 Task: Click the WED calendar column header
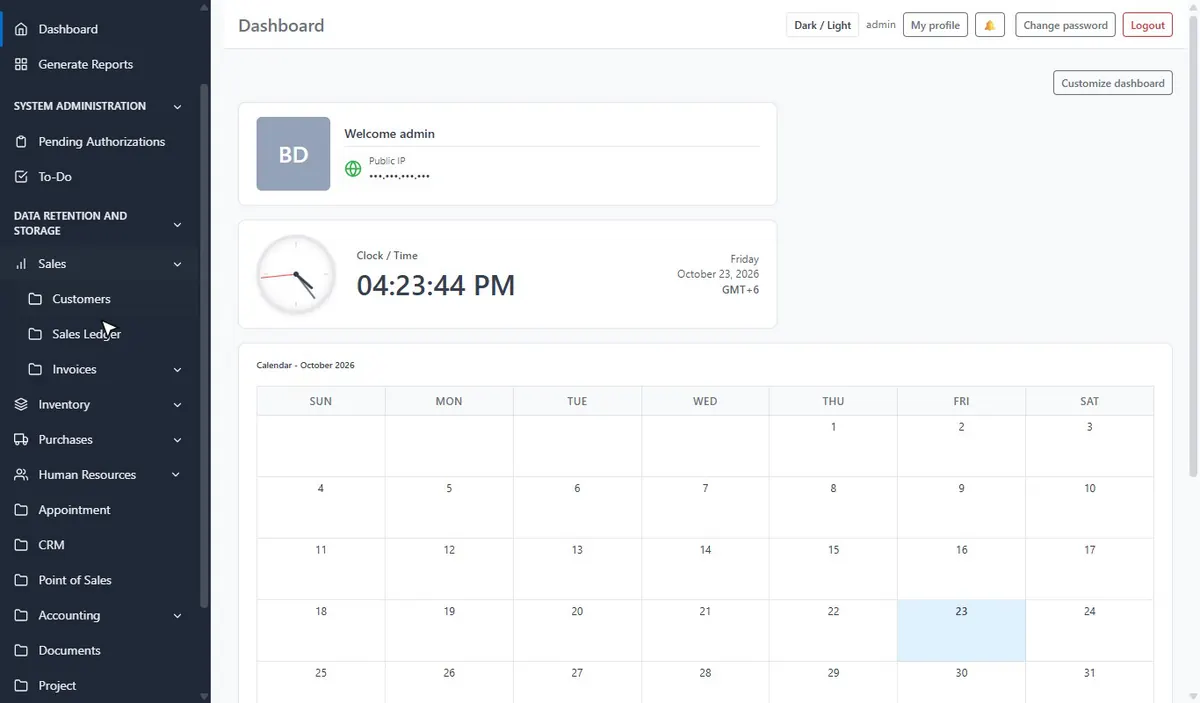(705, 401)
